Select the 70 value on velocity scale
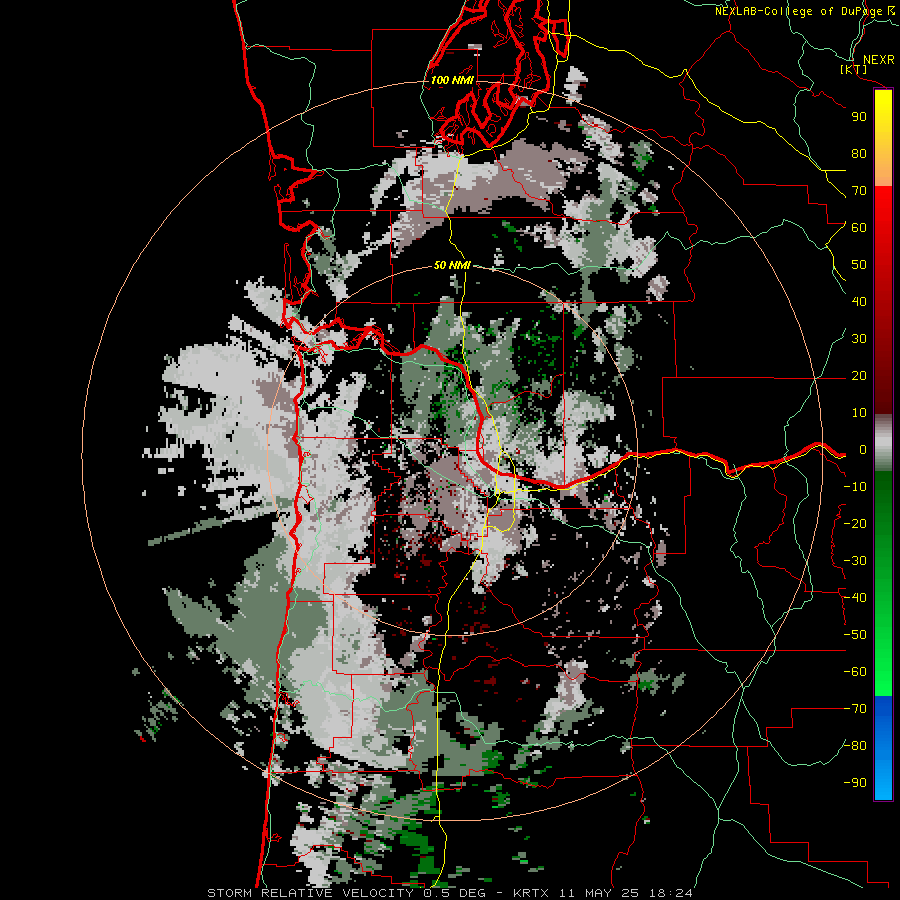 pos(859,191)
